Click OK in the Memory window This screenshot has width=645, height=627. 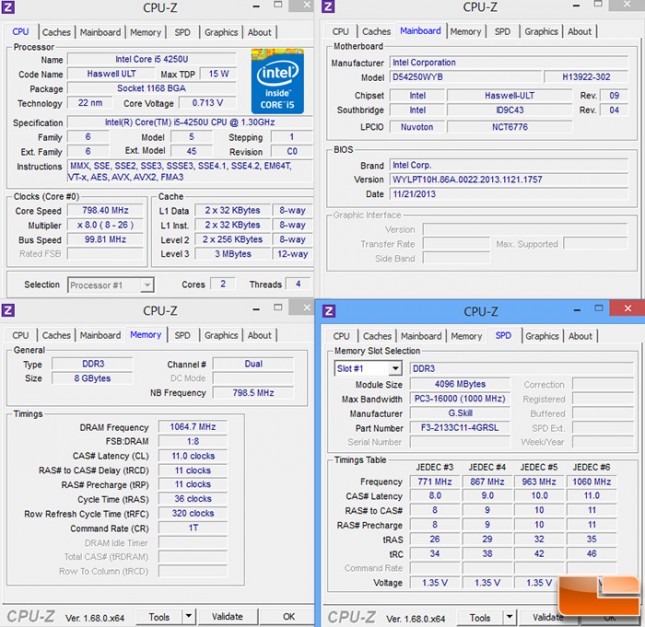tap(288, 616)
